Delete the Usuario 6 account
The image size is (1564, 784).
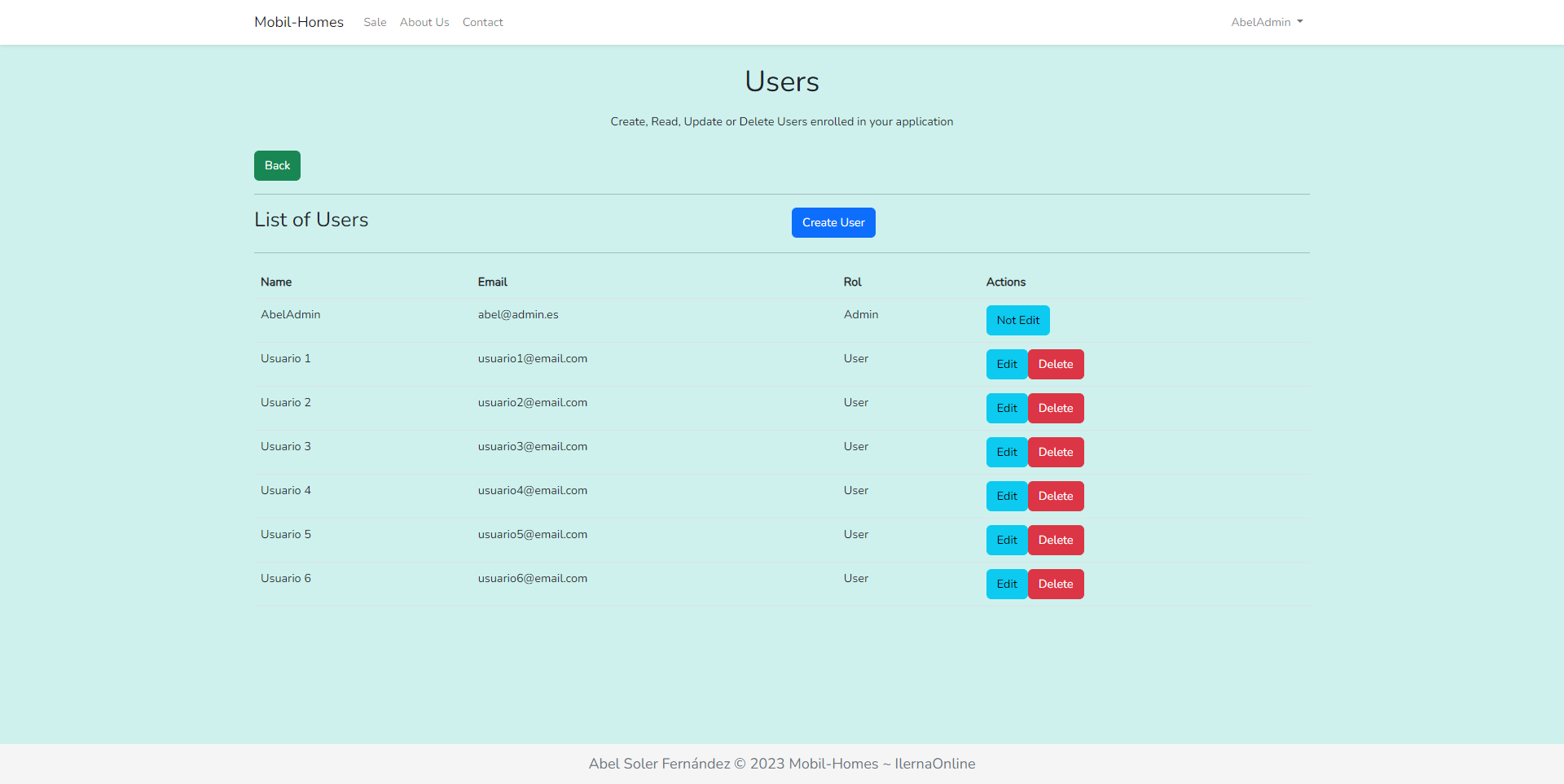[1056, 584]
